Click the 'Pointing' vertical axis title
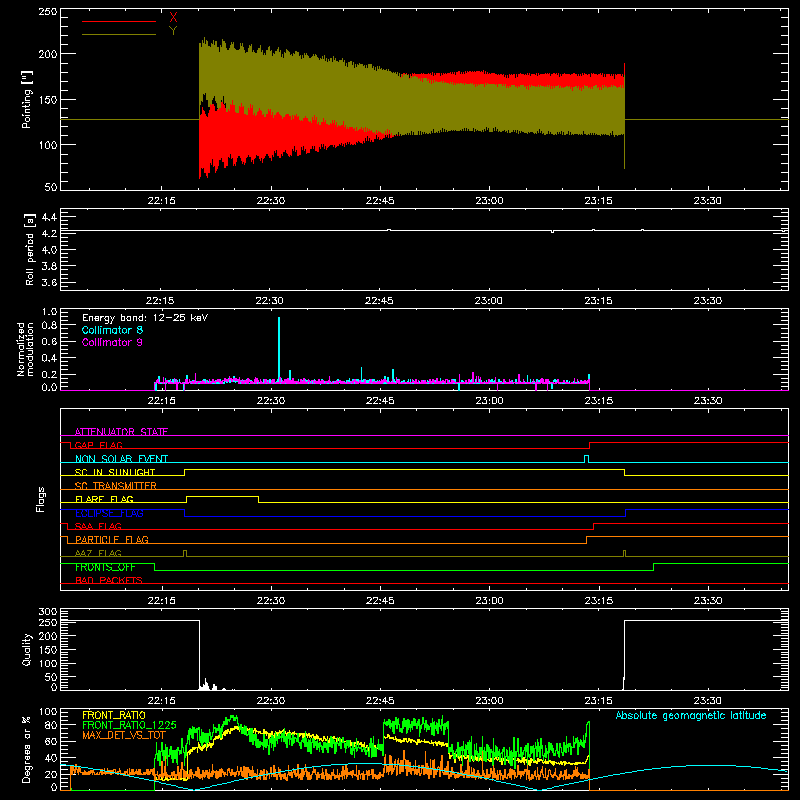The image size is (800, 800). (27, 99)
